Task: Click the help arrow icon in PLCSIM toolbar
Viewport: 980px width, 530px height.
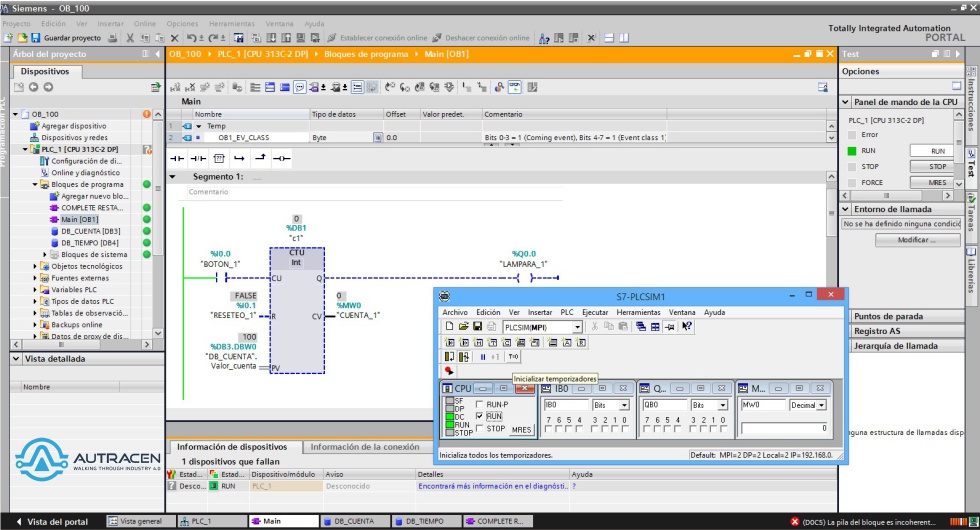Action: coord(687,326)
